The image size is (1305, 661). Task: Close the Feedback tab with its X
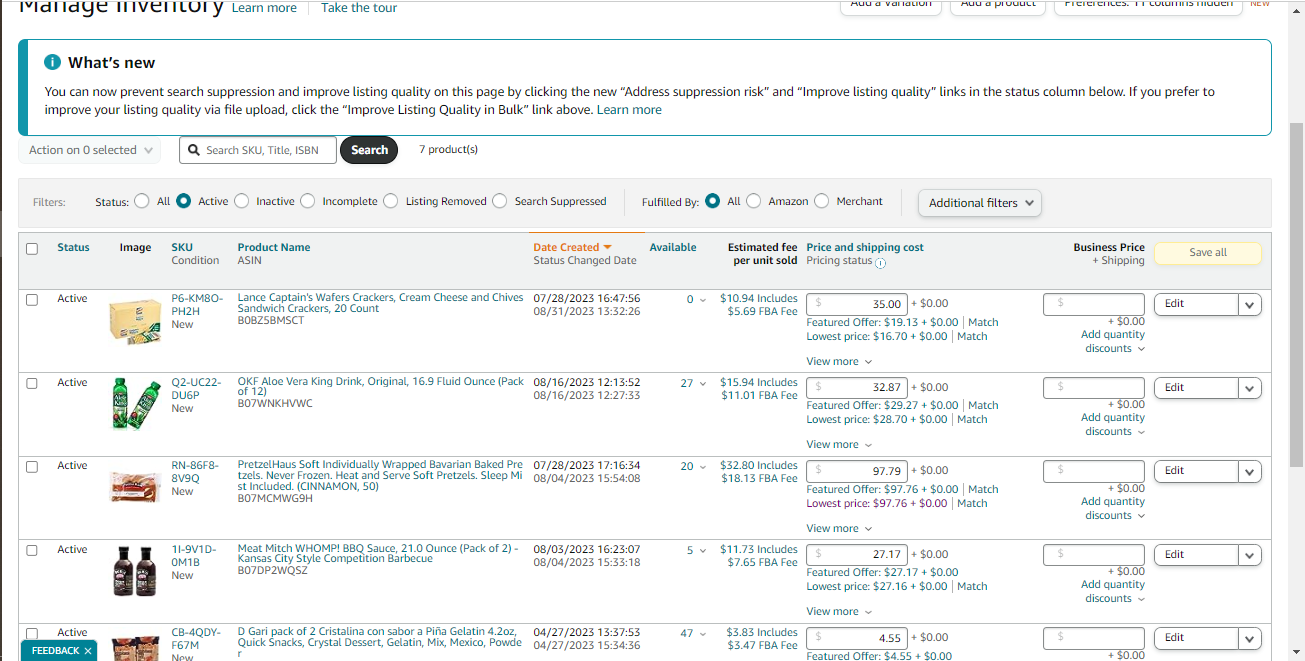point(88,651)
